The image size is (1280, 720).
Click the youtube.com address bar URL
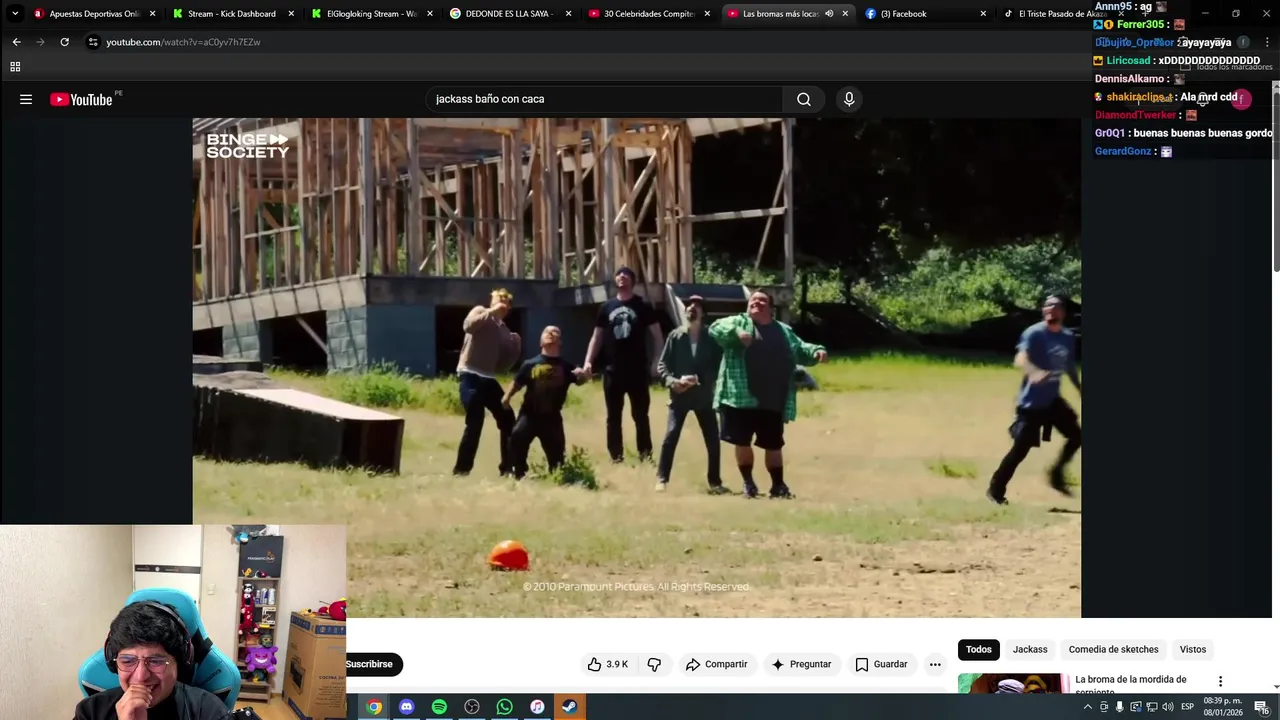tap(183, 42)
